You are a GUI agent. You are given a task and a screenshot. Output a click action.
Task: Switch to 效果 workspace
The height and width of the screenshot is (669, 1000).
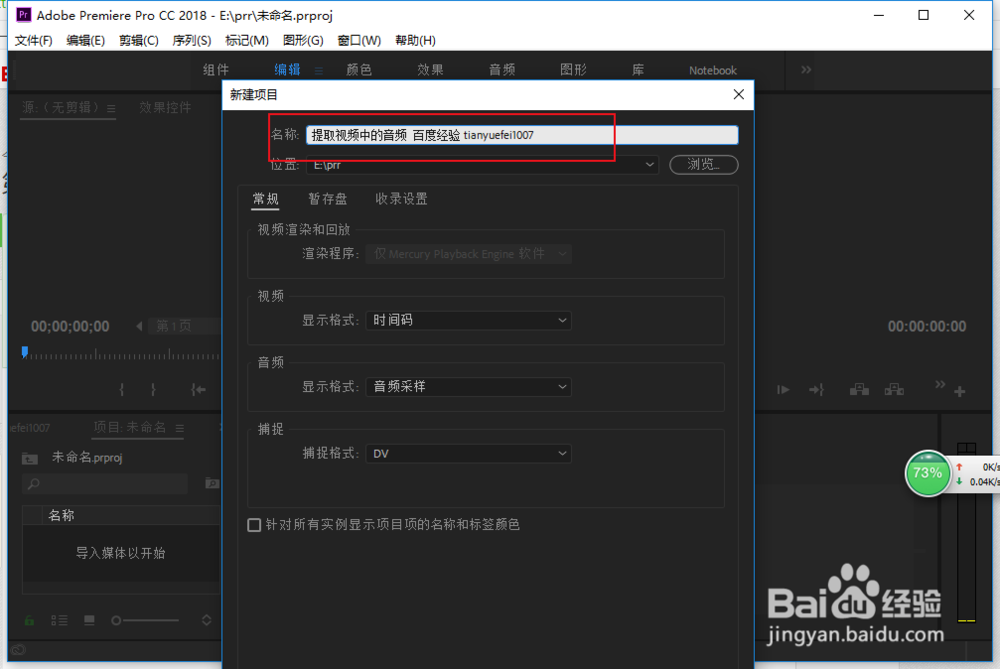[x=430, y=70]
